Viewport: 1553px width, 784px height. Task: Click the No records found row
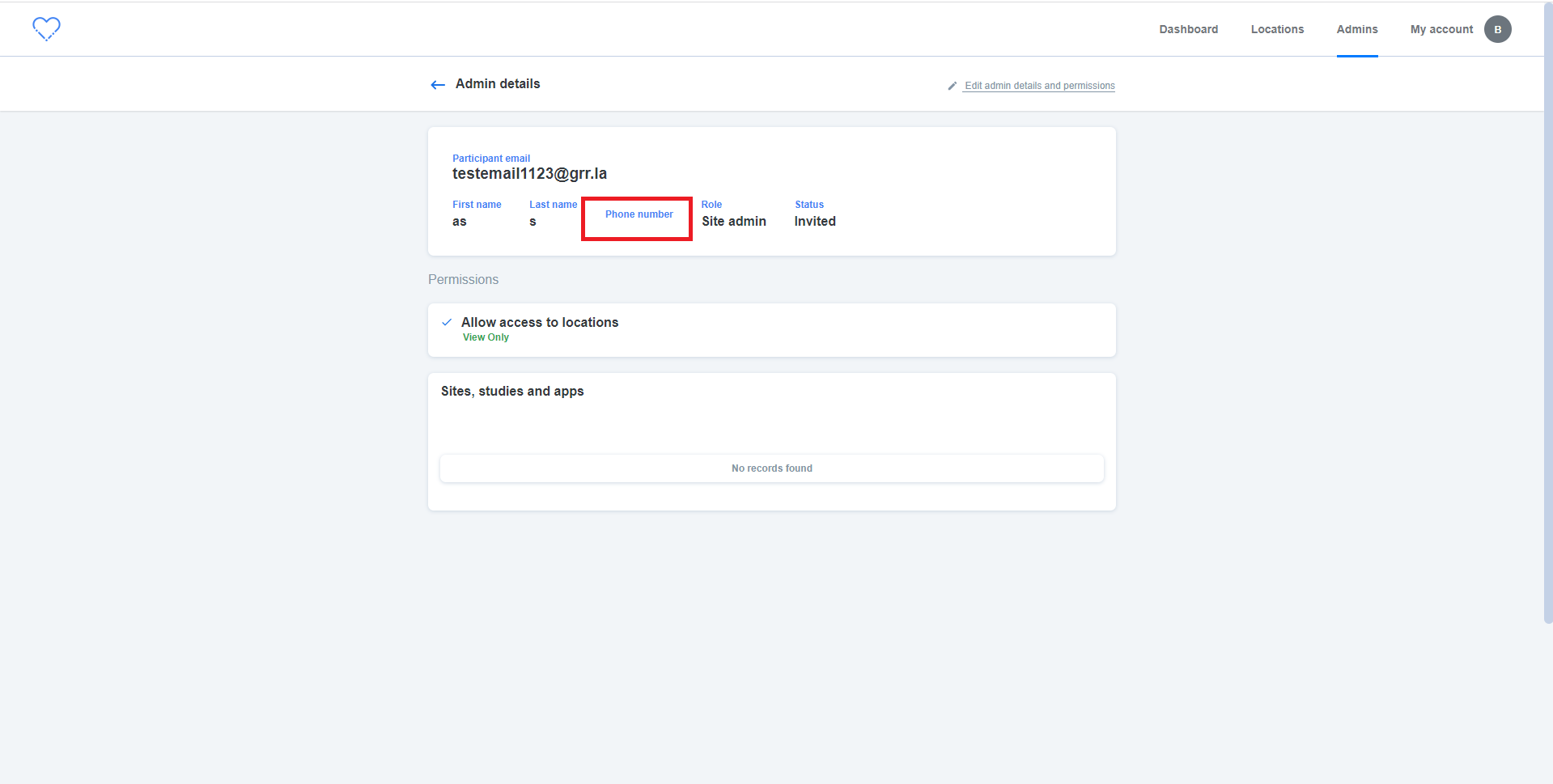click(771, 468)
